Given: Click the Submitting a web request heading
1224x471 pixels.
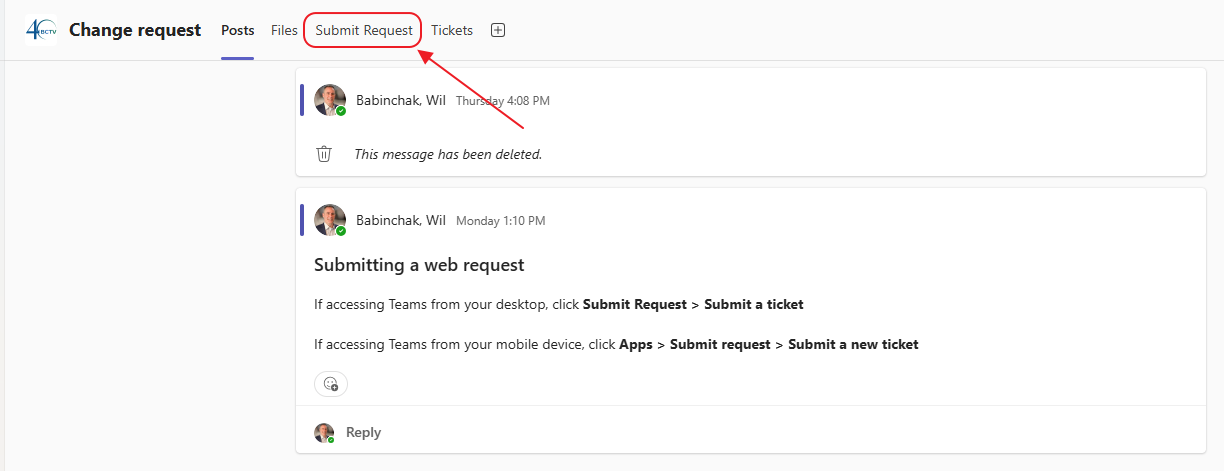Looking at the screenshot, I should point(419,265).
